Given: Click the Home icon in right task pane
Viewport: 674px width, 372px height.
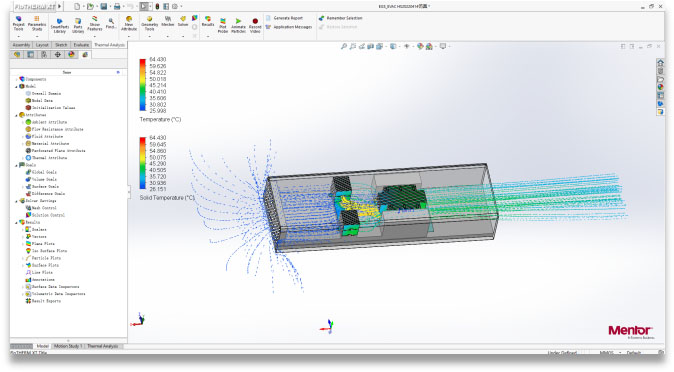Looking at the screenshot, I should [x=660, y=63].
